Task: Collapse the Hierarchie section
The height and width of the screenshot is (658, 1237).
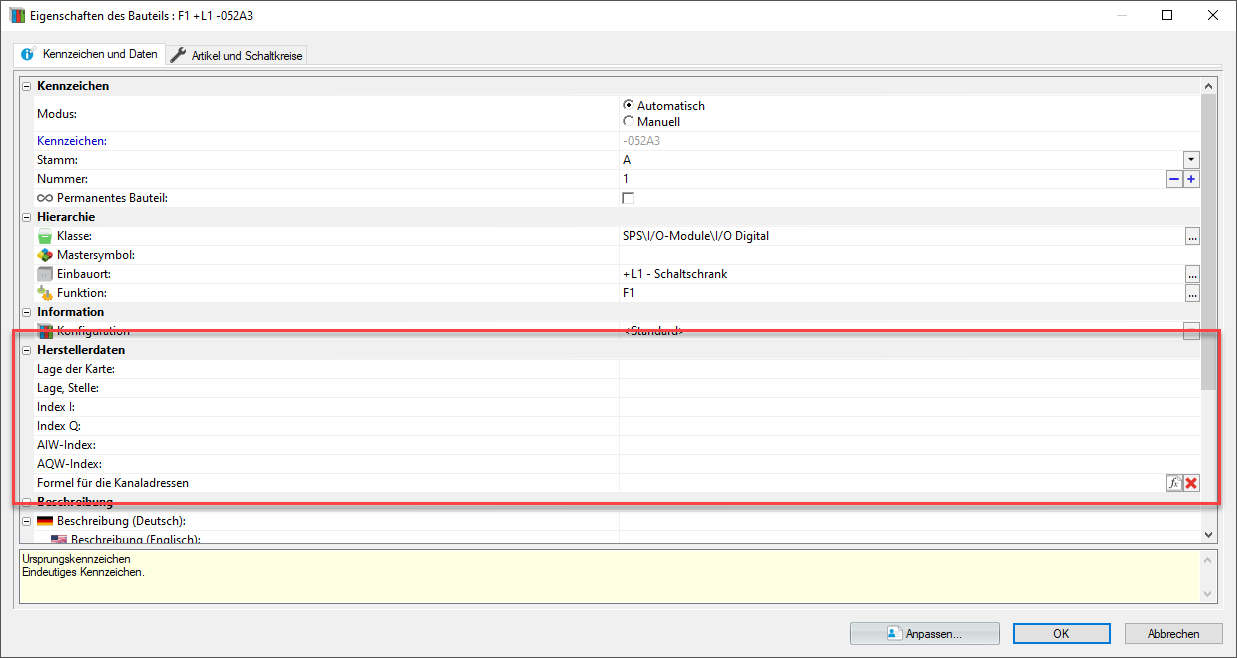Action: (27, 217)
